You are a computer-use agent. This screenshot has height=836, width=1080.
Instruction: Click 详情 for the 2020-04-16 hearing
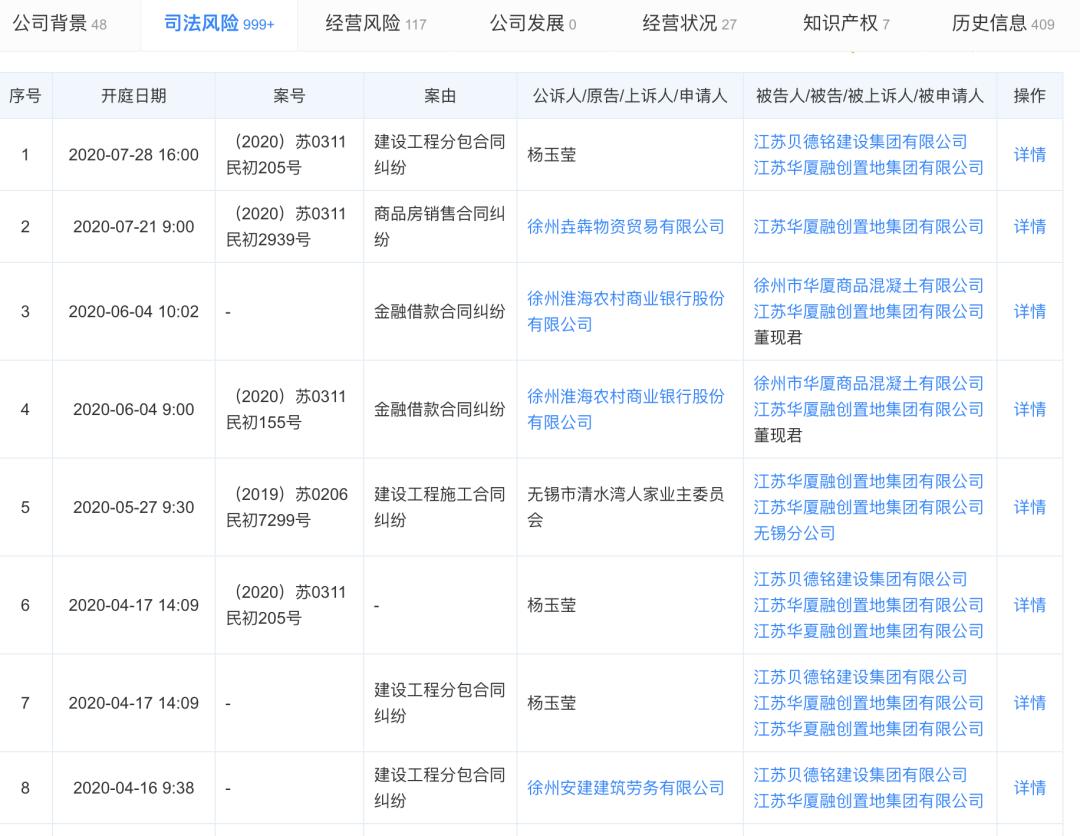(1030, 788)
